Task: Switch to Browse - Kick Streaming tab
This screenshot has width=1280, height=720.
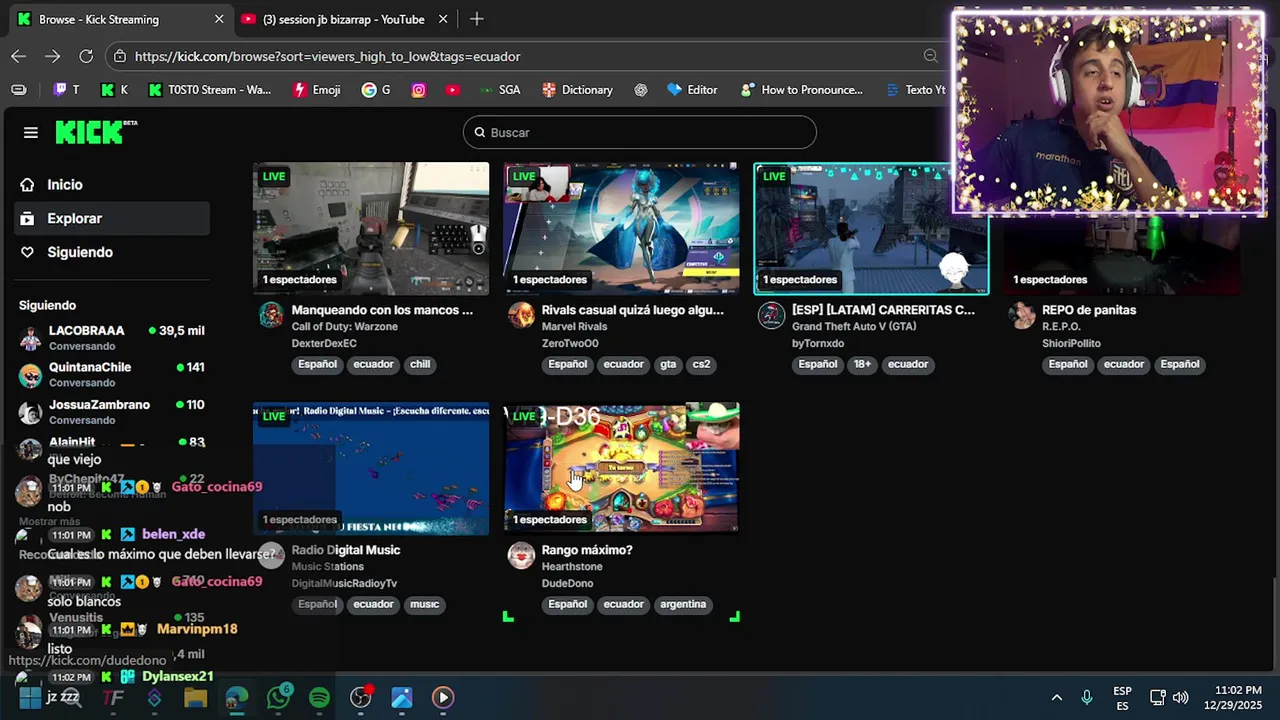Action: coord(120,19)
